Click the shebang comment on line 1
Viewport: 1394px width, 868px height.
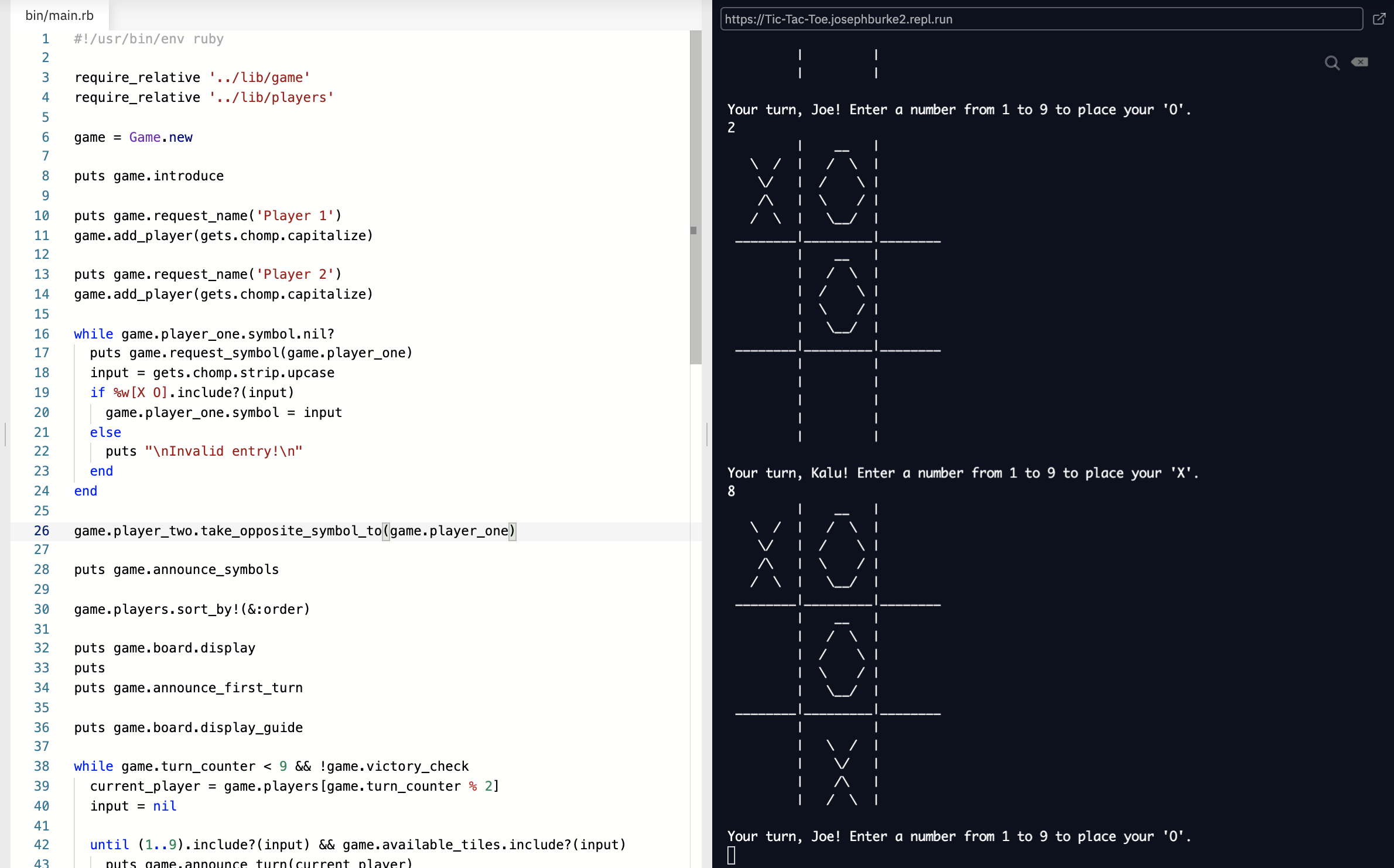(x=149, y=39)
